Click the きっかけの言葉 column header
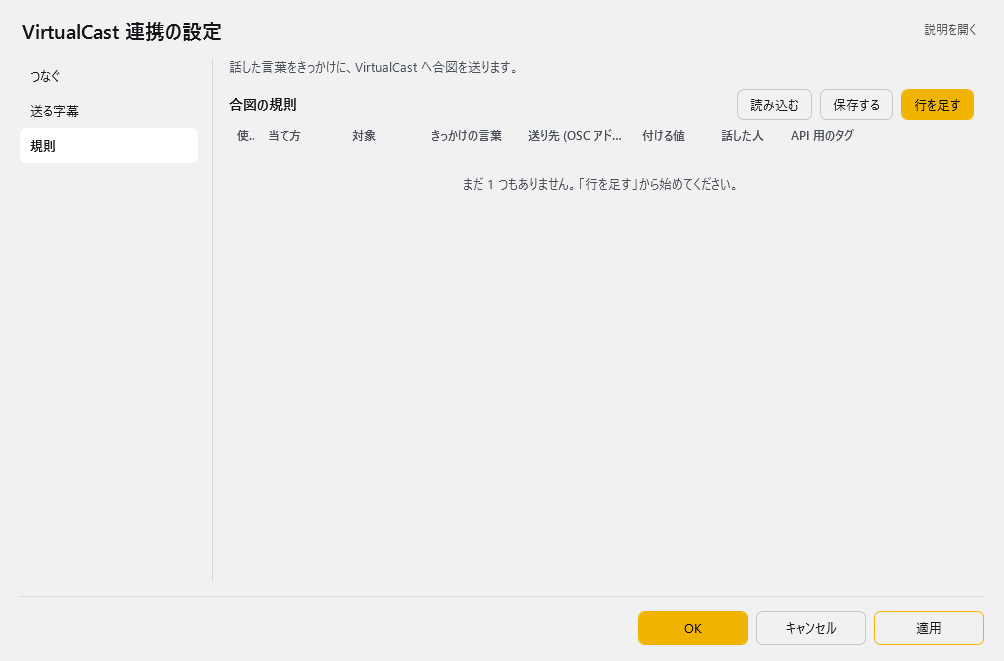 click(466, 136)
